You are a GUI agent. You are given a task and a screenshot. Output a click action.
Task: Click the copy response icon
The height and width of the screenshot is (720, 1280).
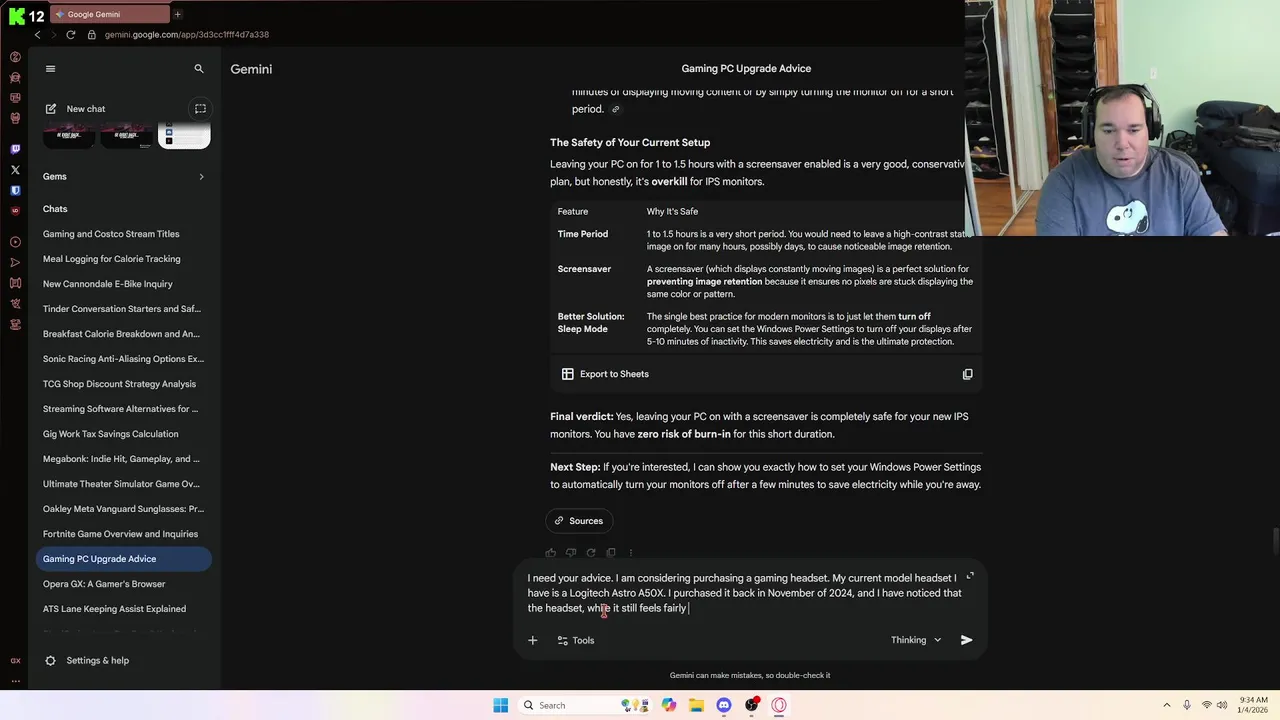point(611,553)
